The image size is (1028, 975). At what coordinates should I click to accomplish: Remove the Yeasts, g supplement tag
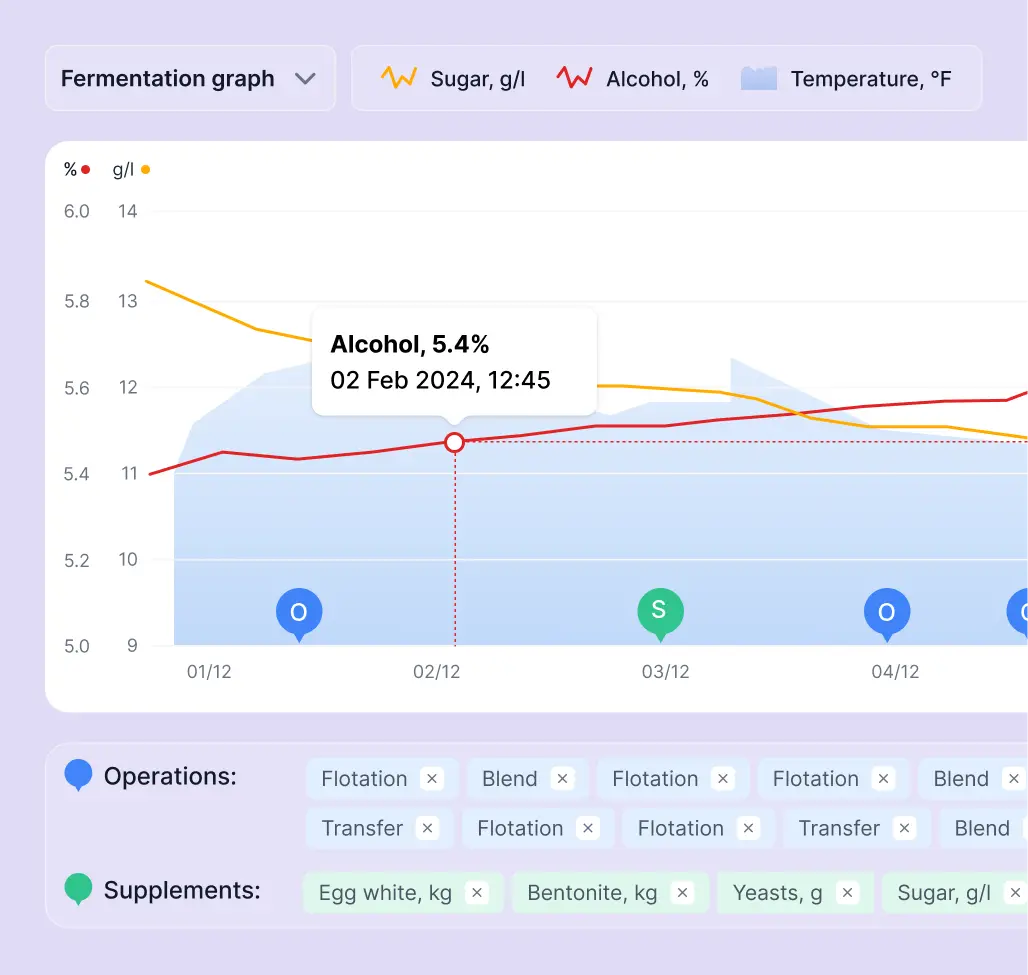[847, 893]
